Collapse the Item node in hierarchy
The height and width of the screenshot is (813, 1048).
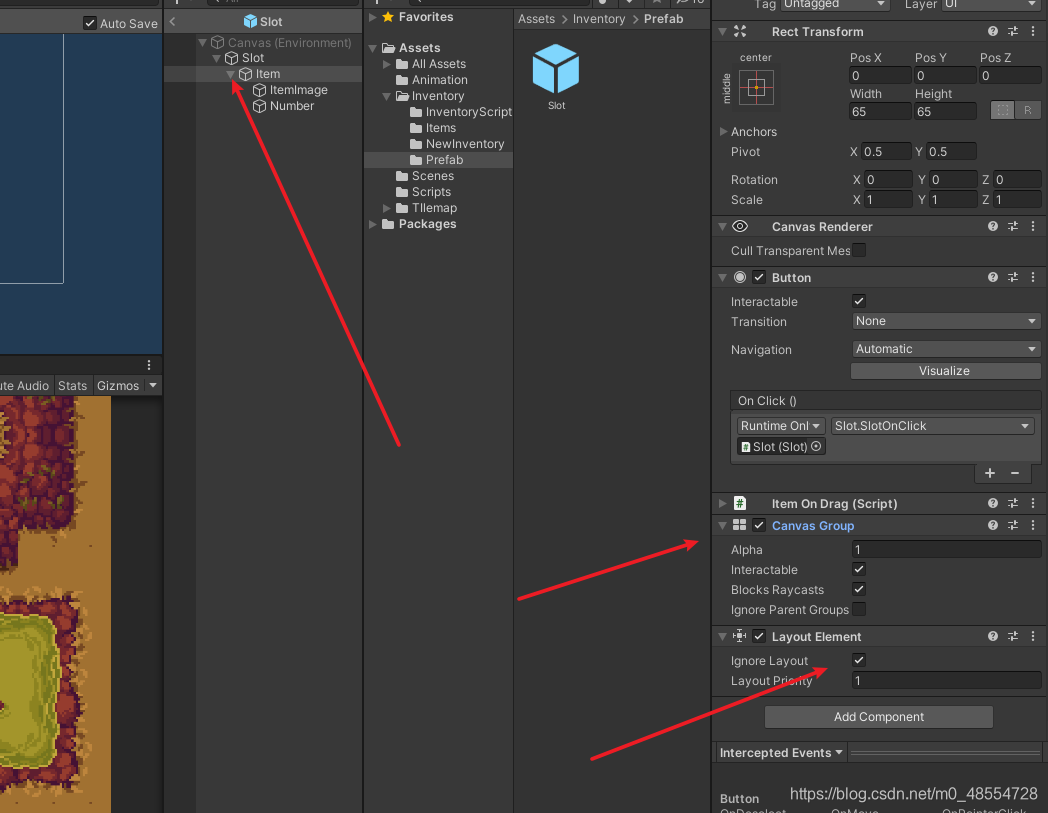click(x=231, y=74)
